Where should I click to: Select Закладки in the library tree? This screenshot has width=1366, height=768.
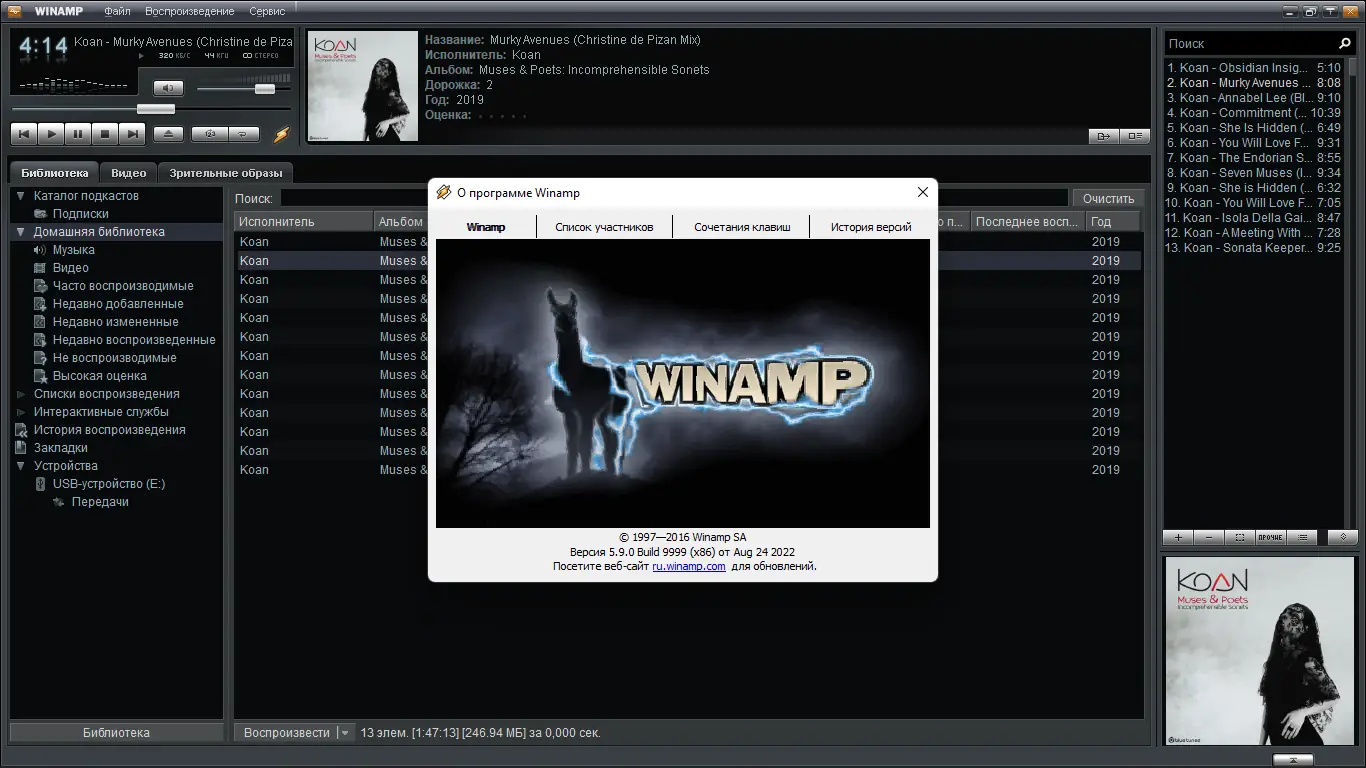(x=61, y=448)
